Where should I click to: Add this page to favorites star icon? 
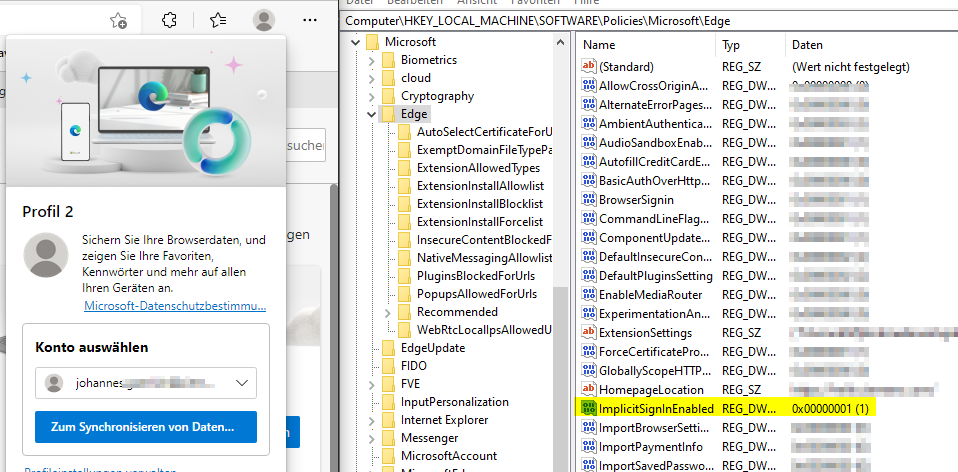(119, 21)
